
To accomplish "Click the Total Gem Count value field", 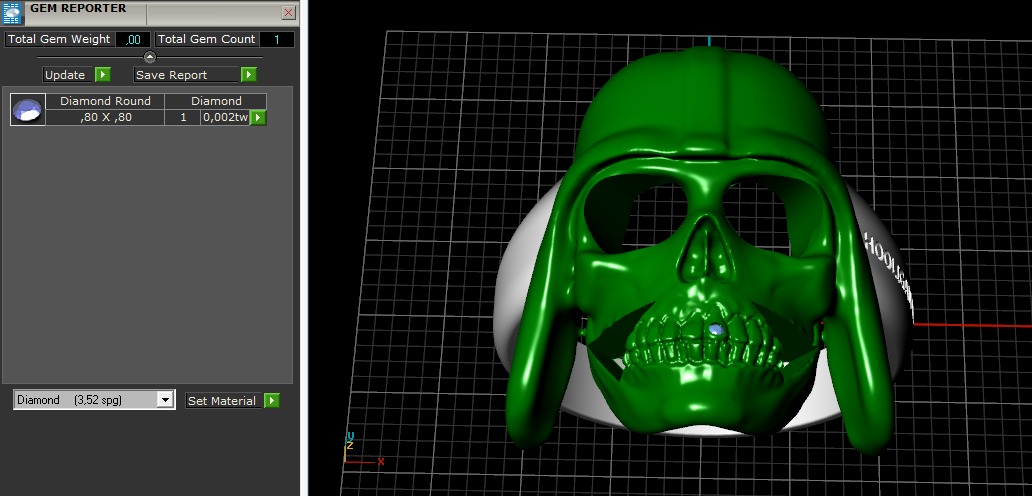I will 276,39.
